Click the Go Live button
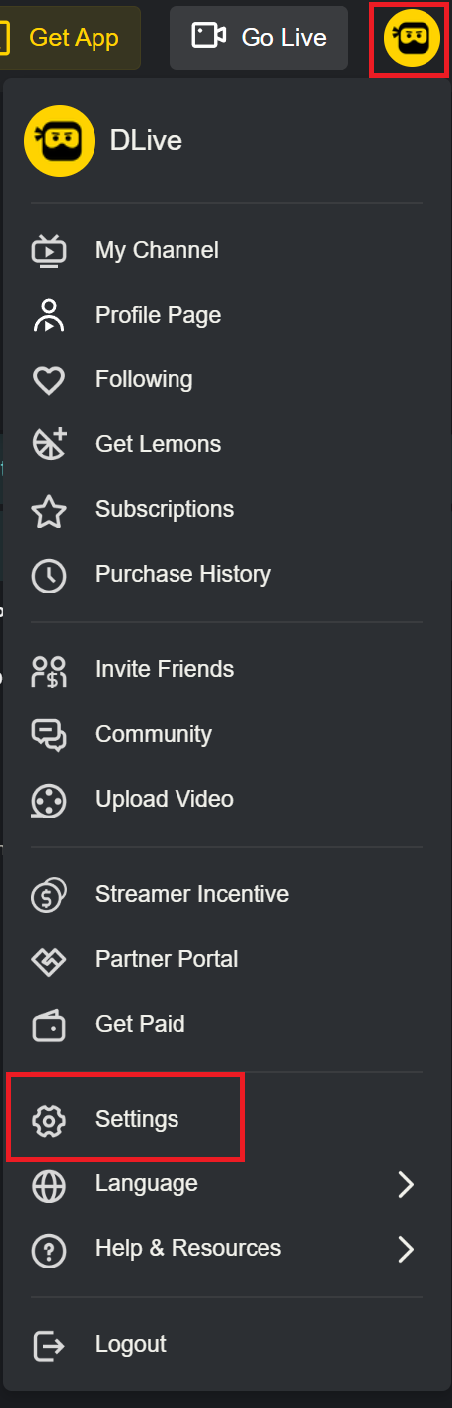 259,38
